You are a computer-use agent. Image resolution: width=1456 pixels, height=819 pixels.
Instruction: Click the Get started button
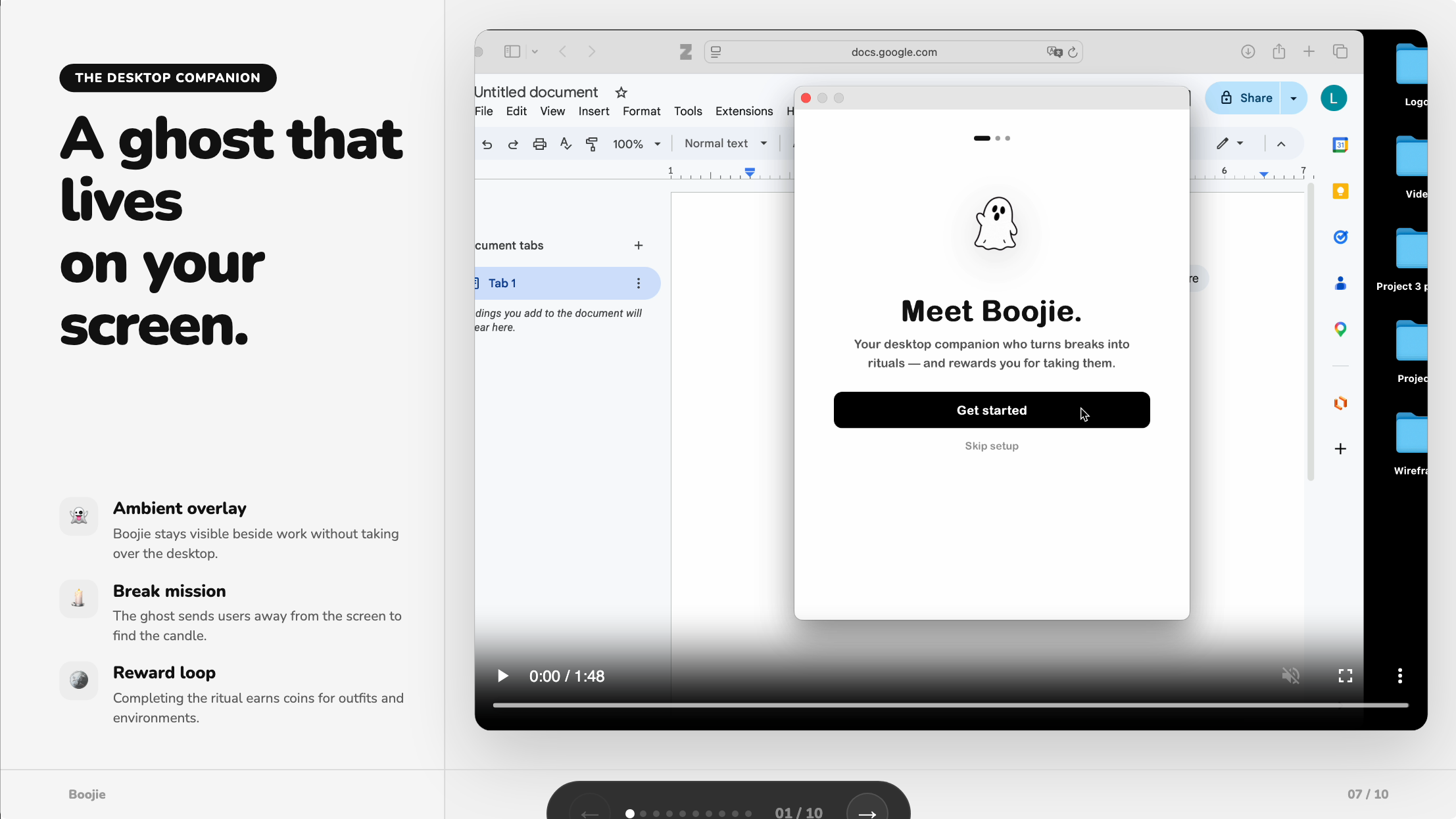pyautogui.click(x=992, y=410)
